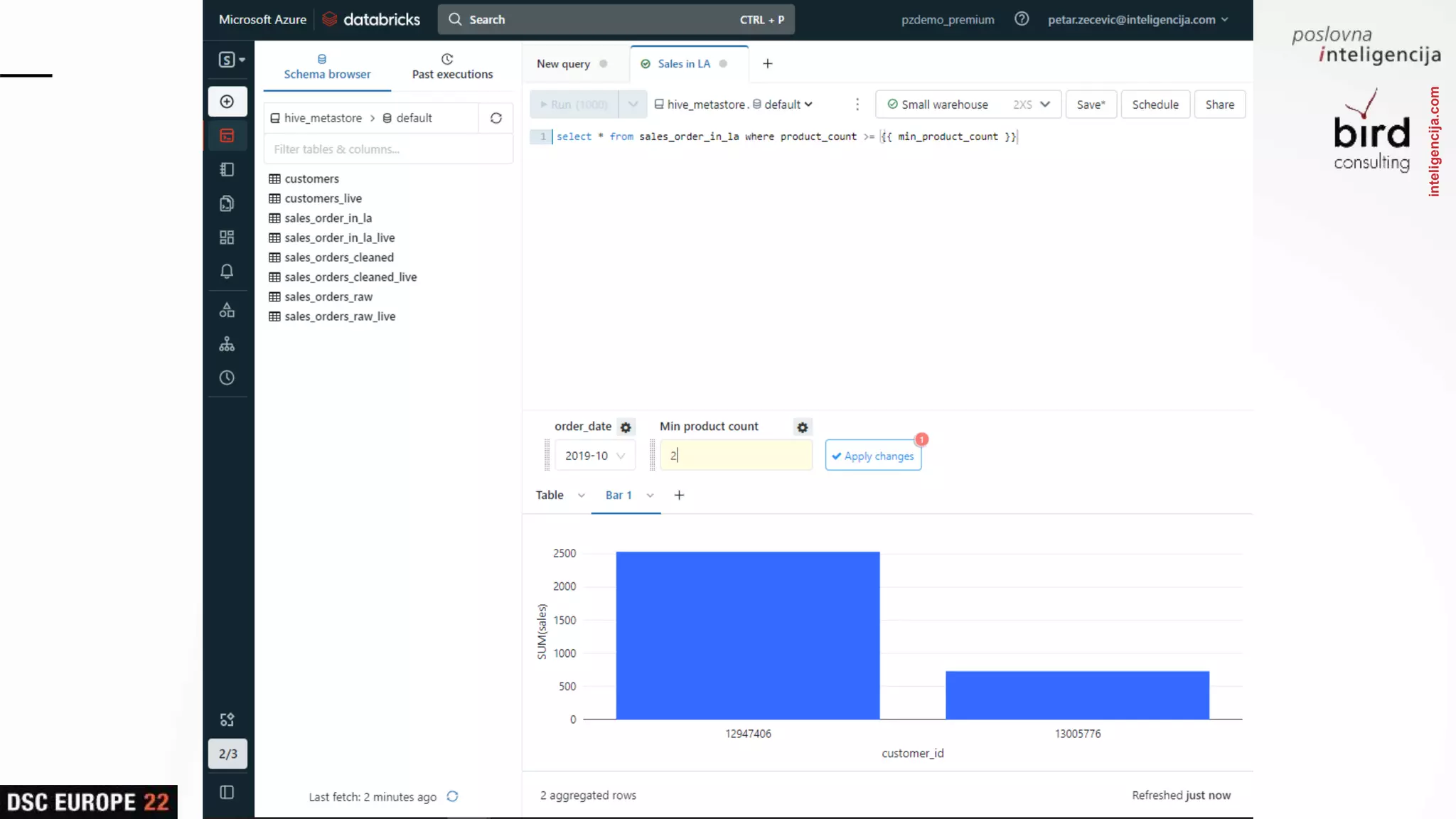
Task: Switch to the Past executions tab
Action: tap(452, 67)
